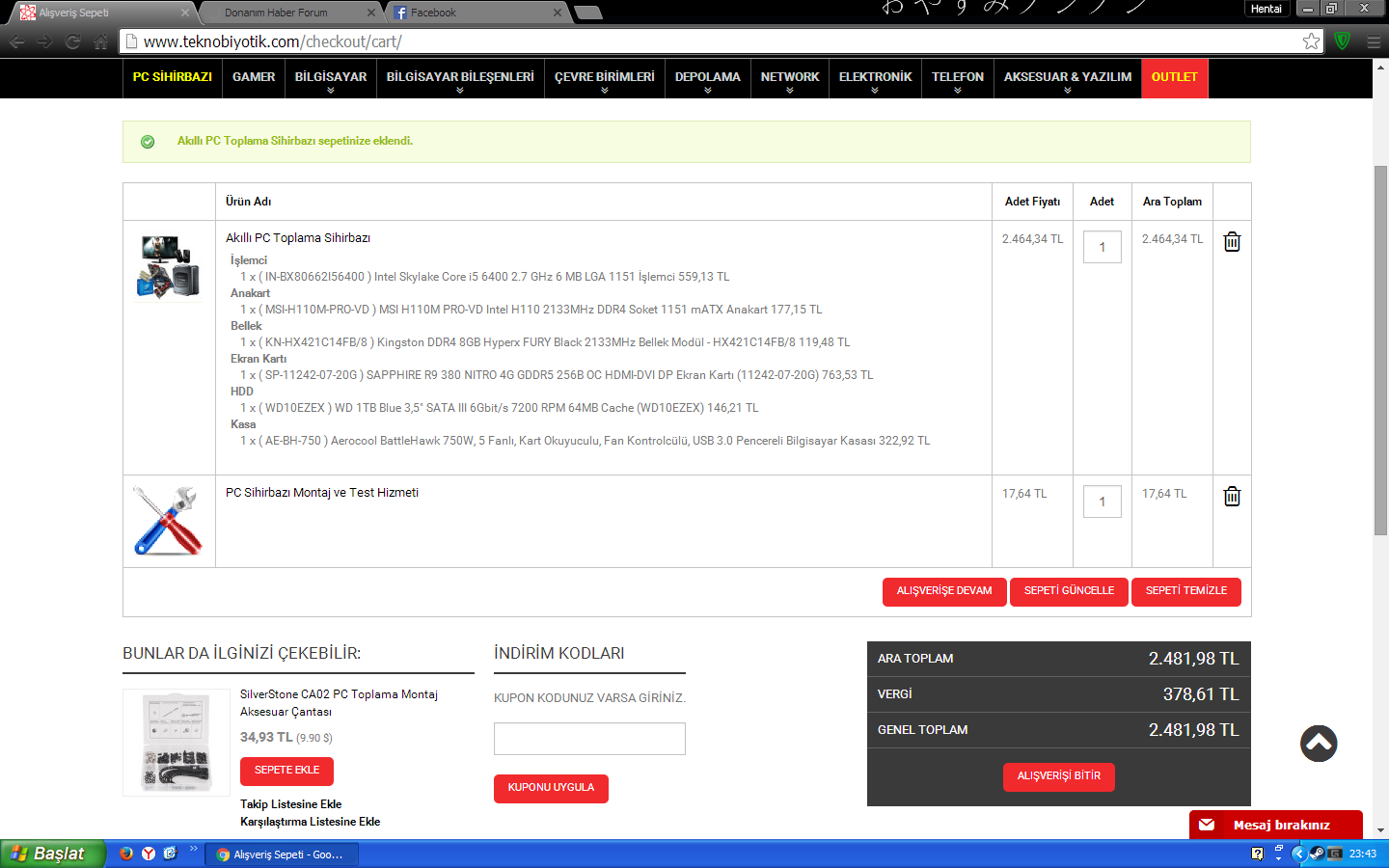Expand the ÇEVRE BİRİMLERİ dropdown menu

(604, 78)
